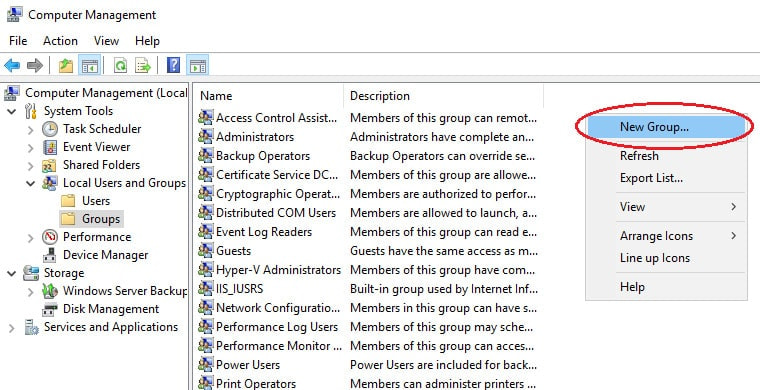Open the Help menu in menu bar

[x=147, y=41]
